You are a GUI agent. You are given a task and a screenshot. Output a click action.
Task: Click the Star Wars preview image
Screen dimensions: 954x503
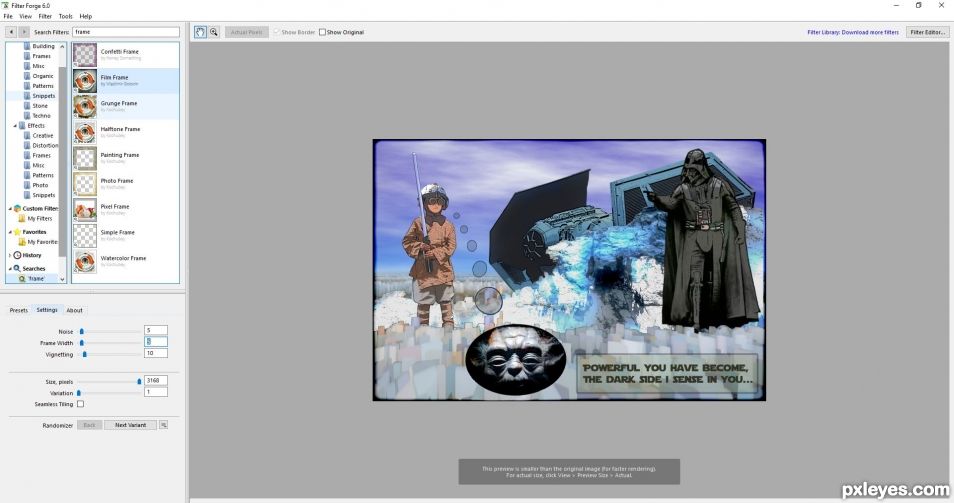pyautogui.click(x=569, y=270)
